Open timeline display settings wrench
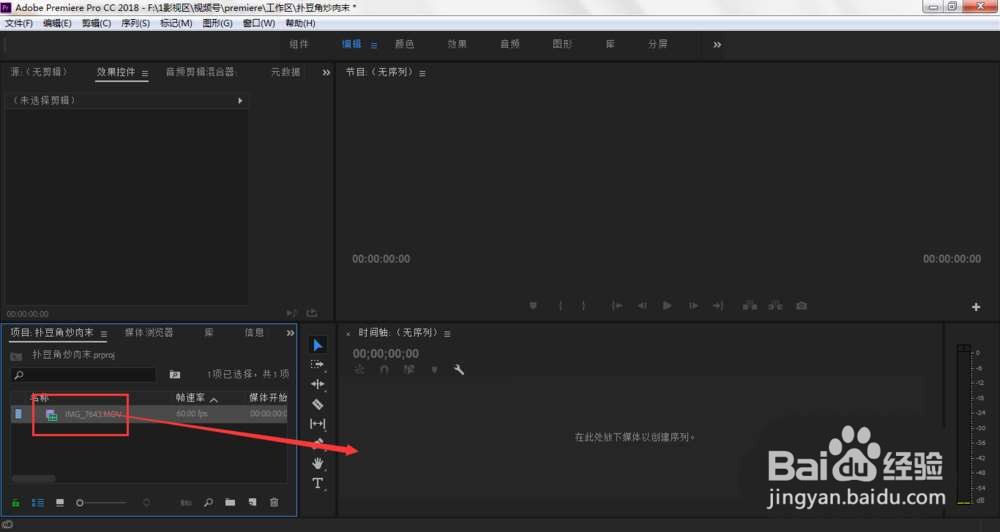Screen dimensions: 1000x532 [x=459, y=369]
